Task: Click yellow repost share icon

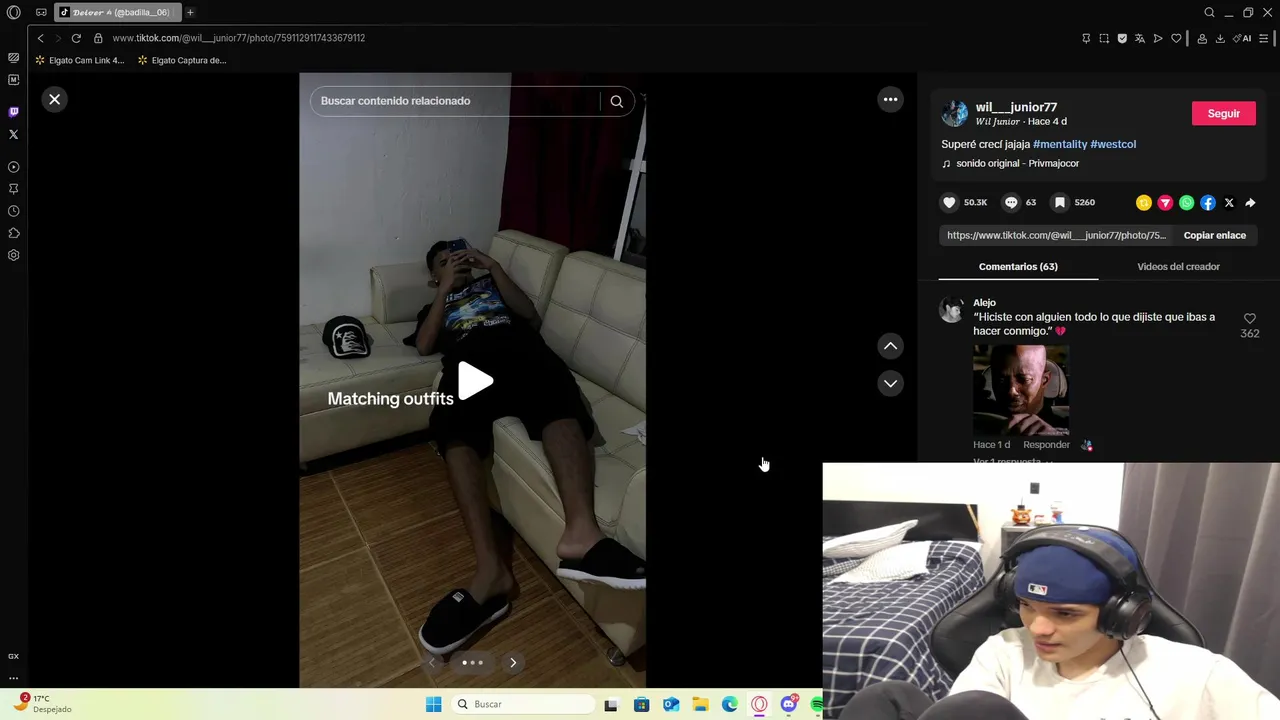Action: tap(1144, 203)
